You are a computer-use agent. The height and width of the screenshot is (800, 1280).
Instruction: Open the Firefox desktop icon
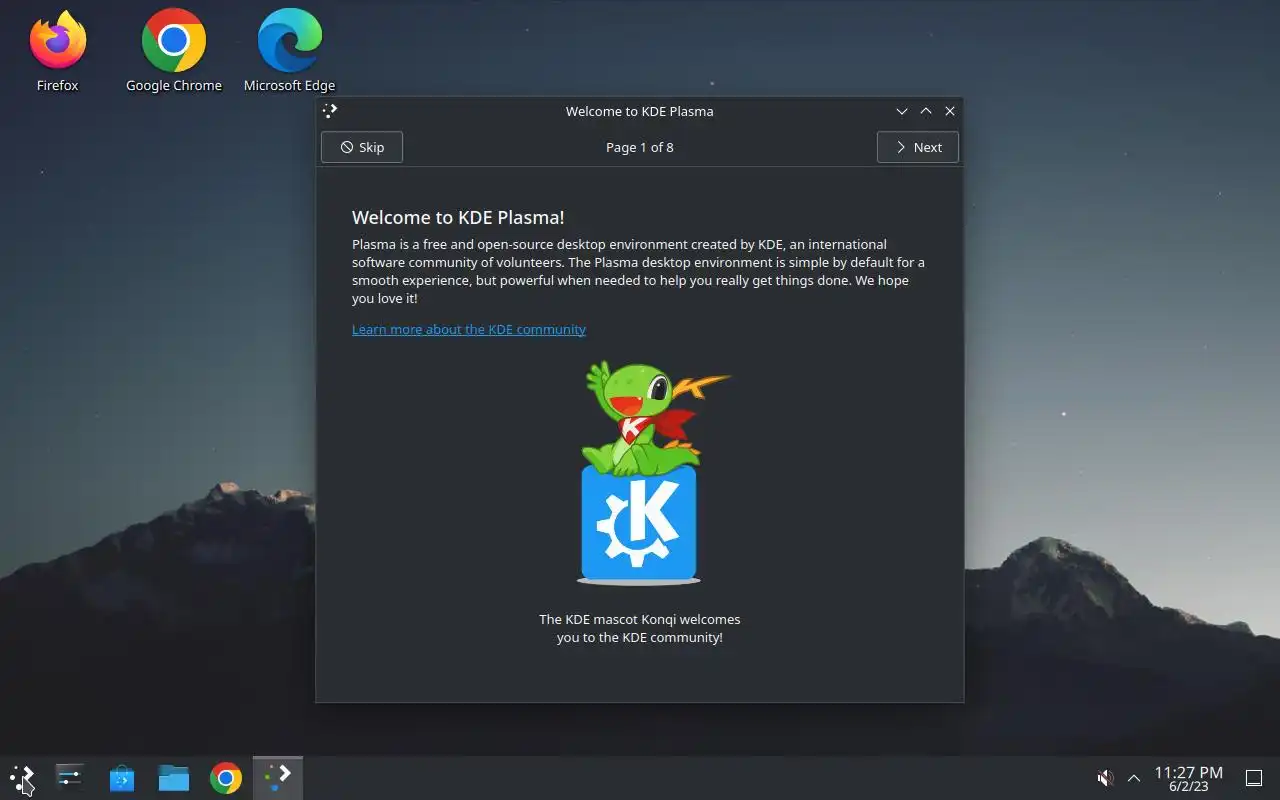click(57, 50)
